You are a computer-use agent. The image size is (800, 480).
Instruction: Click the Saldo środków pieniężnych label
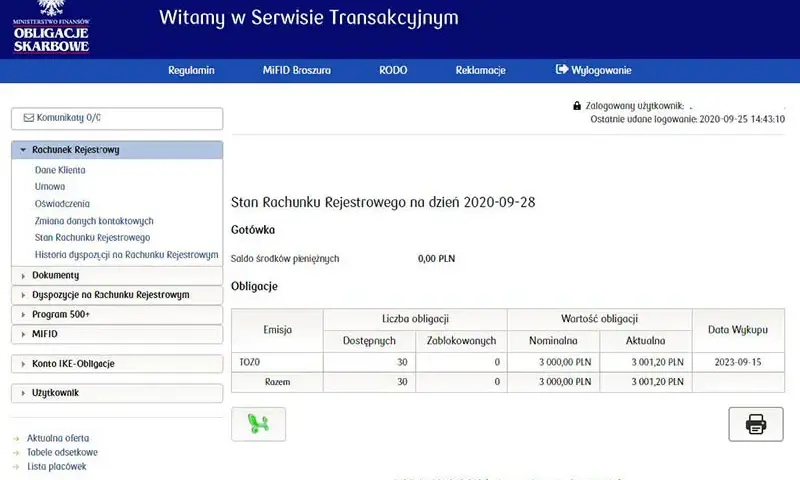(x=285, y=259)
